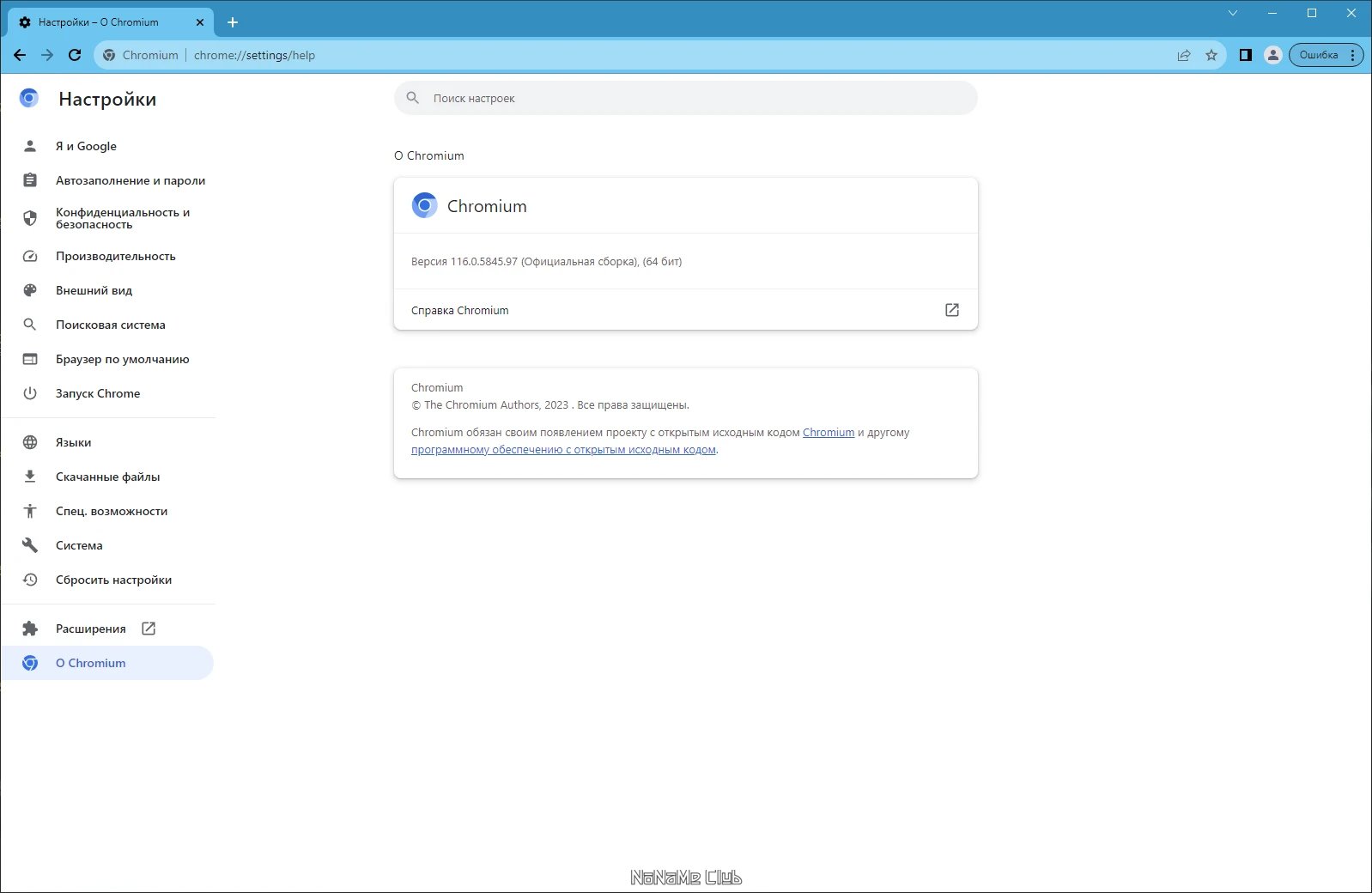
Task: Close the Настройки – О Chromium tab
Action: coord(200,22)
